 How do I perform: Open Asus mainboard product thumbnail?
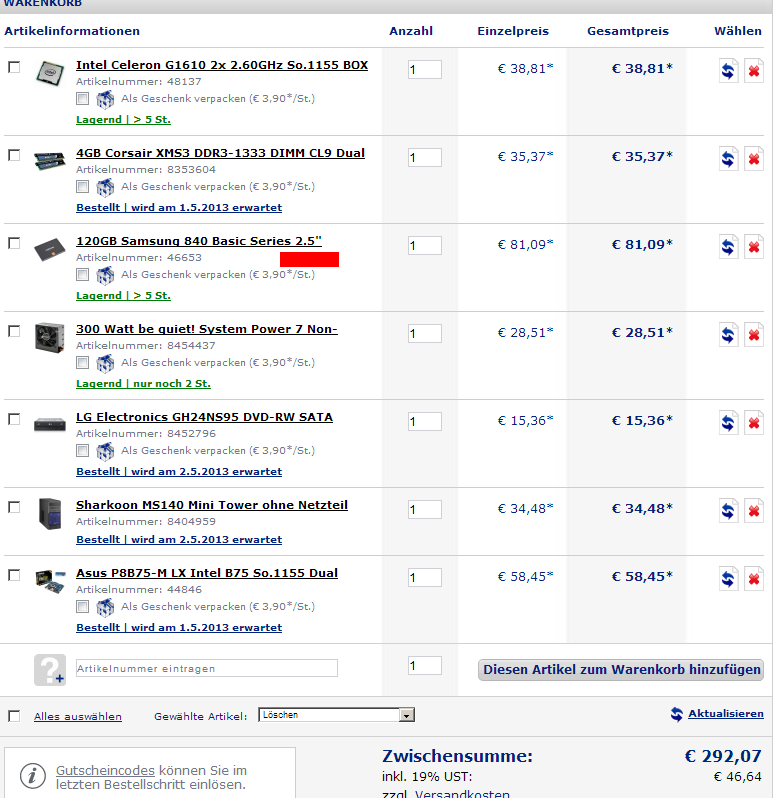[50, 581]
